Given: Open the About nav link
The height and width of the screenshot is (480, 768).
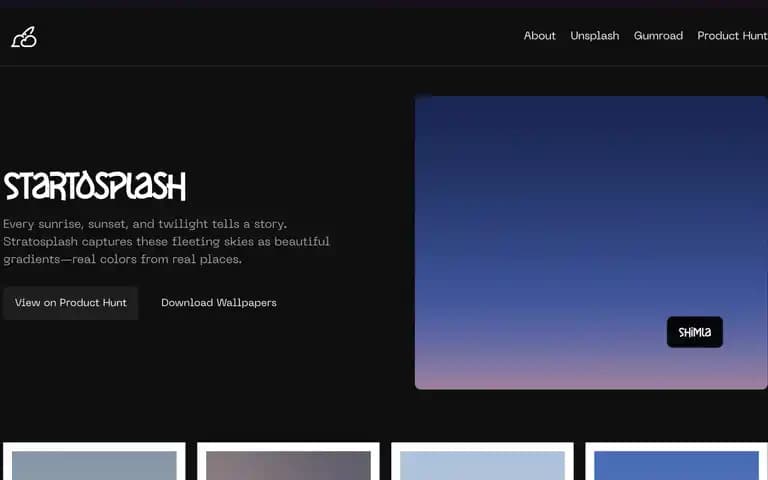Looking at the screenshot, I should (539, 36).
